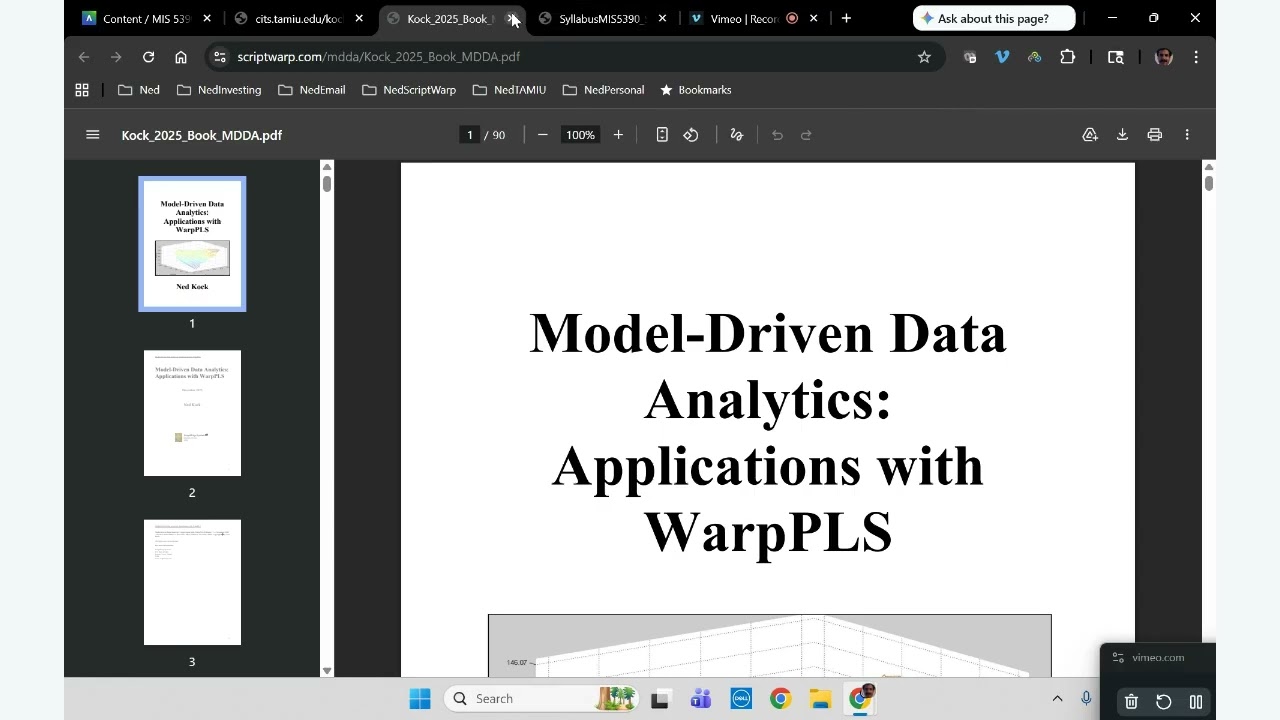Open the Dell app on the taskbar
Screen dimensions: 1280x720
coord(740,699)
